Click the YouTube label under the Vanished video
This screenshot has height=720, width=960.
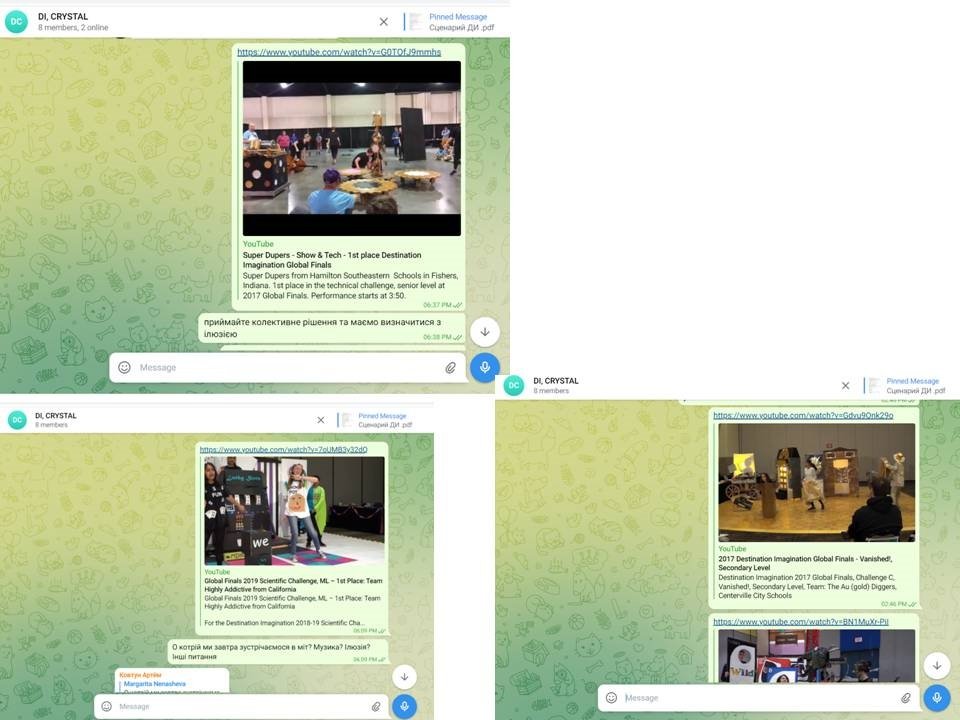coord(732,549)
